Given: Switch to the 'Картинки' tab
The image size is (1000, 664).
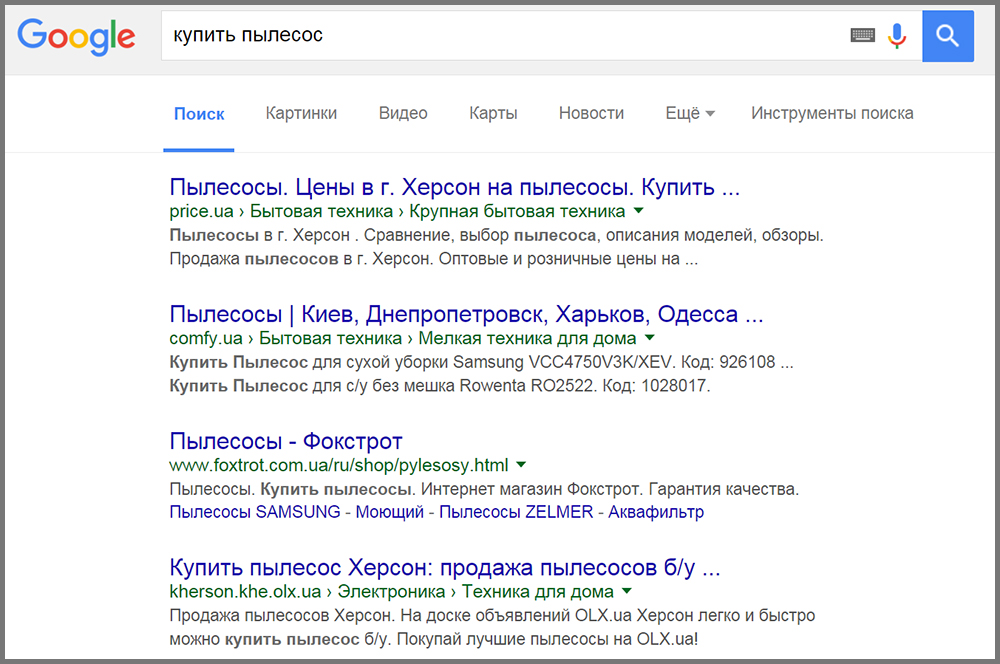Looking at the screenshot, I should pos(301,113).
